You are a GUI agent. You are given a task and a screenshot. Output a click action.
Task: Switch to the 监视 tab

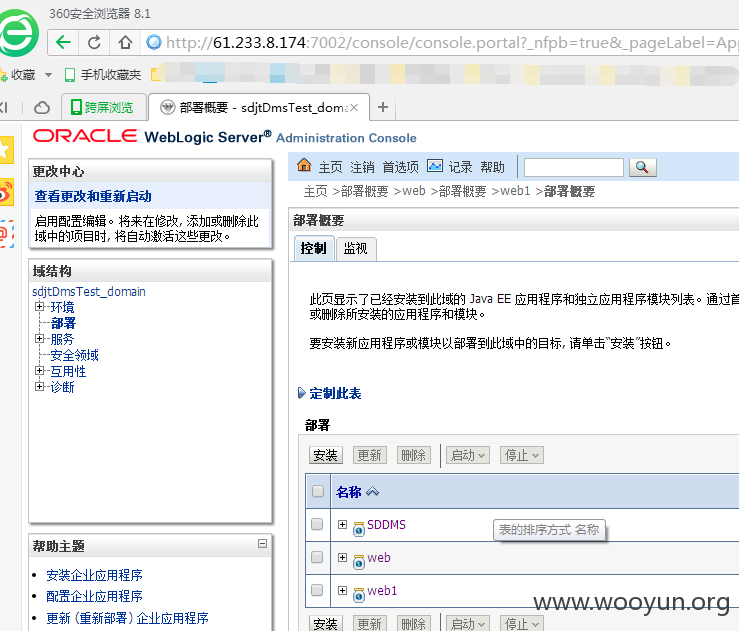(x=356, y=248)
